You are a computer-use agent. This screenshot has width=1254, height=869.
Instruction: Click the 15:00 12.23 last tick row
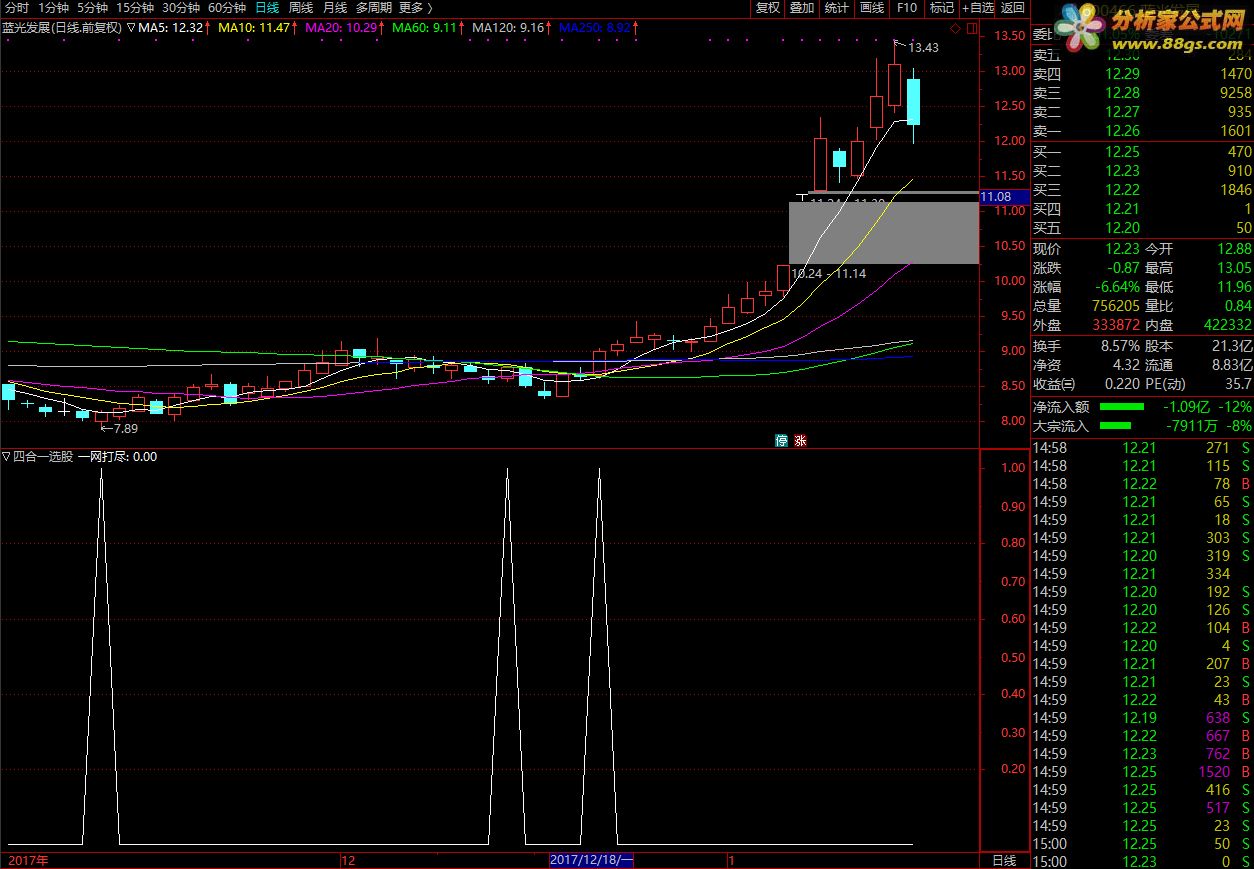click(x=1141, y=862)
